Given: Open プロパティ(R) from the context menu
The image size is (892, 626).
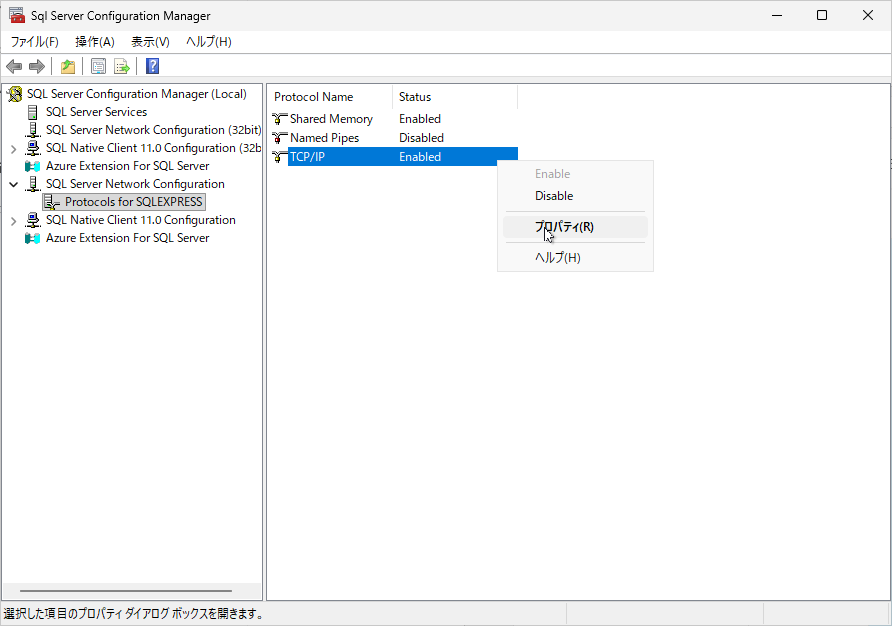Looking at the screenshot, I should click(564, 227).
